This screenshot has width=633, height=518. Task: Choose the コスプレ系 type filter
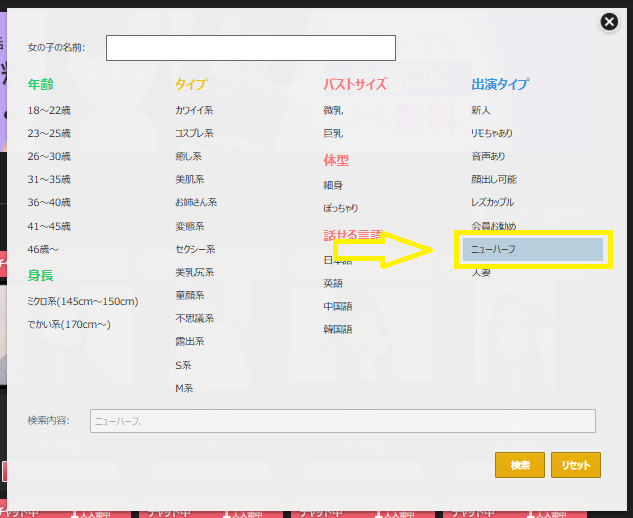pyautogui.click(x=194, y=133)
